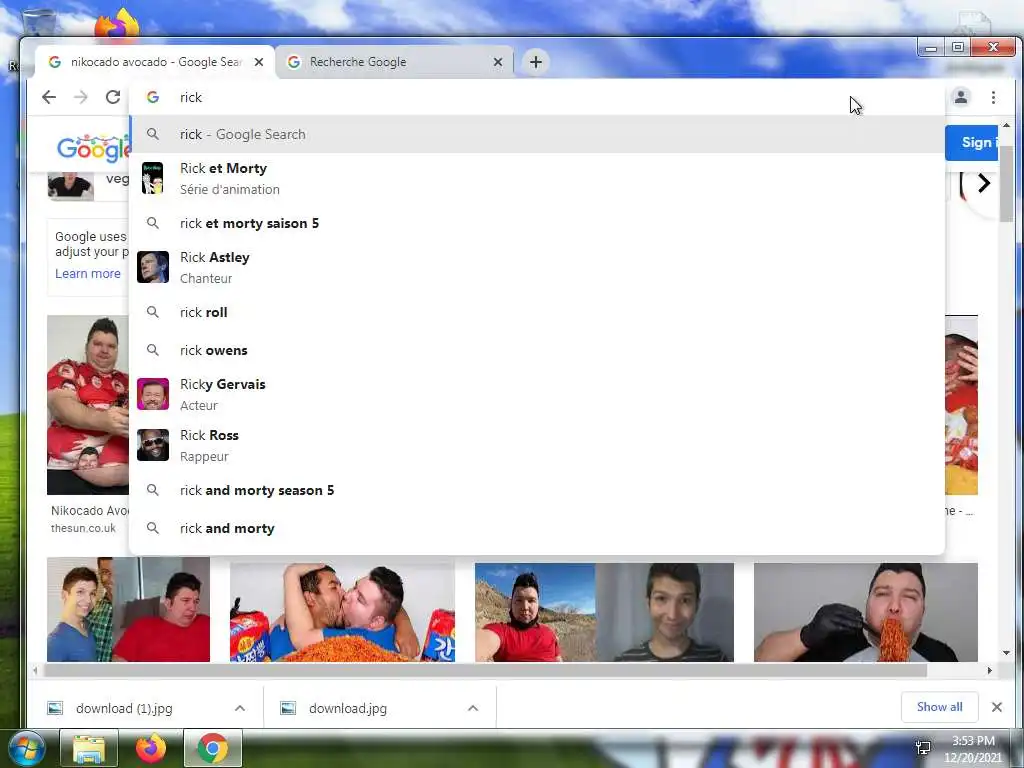Viewport: 1024px width, 768px height.
Task: Click the Rick et Morty thumbnail icon
Action: tap(153, 178)
